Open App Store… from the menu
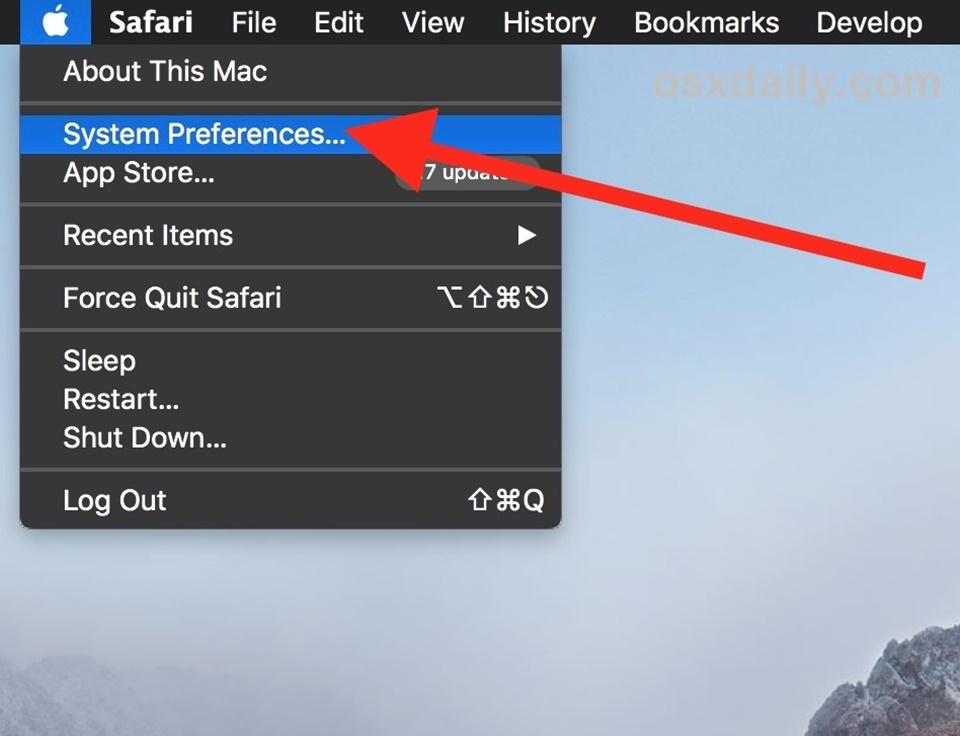 click(x=139, y=173)
